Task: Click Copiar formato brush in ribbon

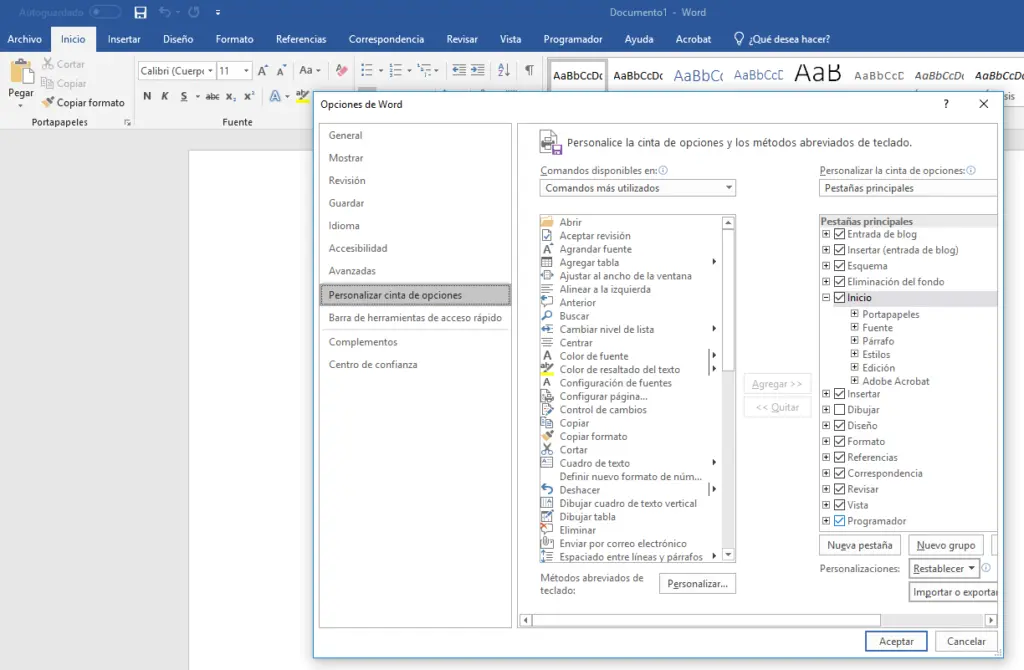Action: coord(83,103)
